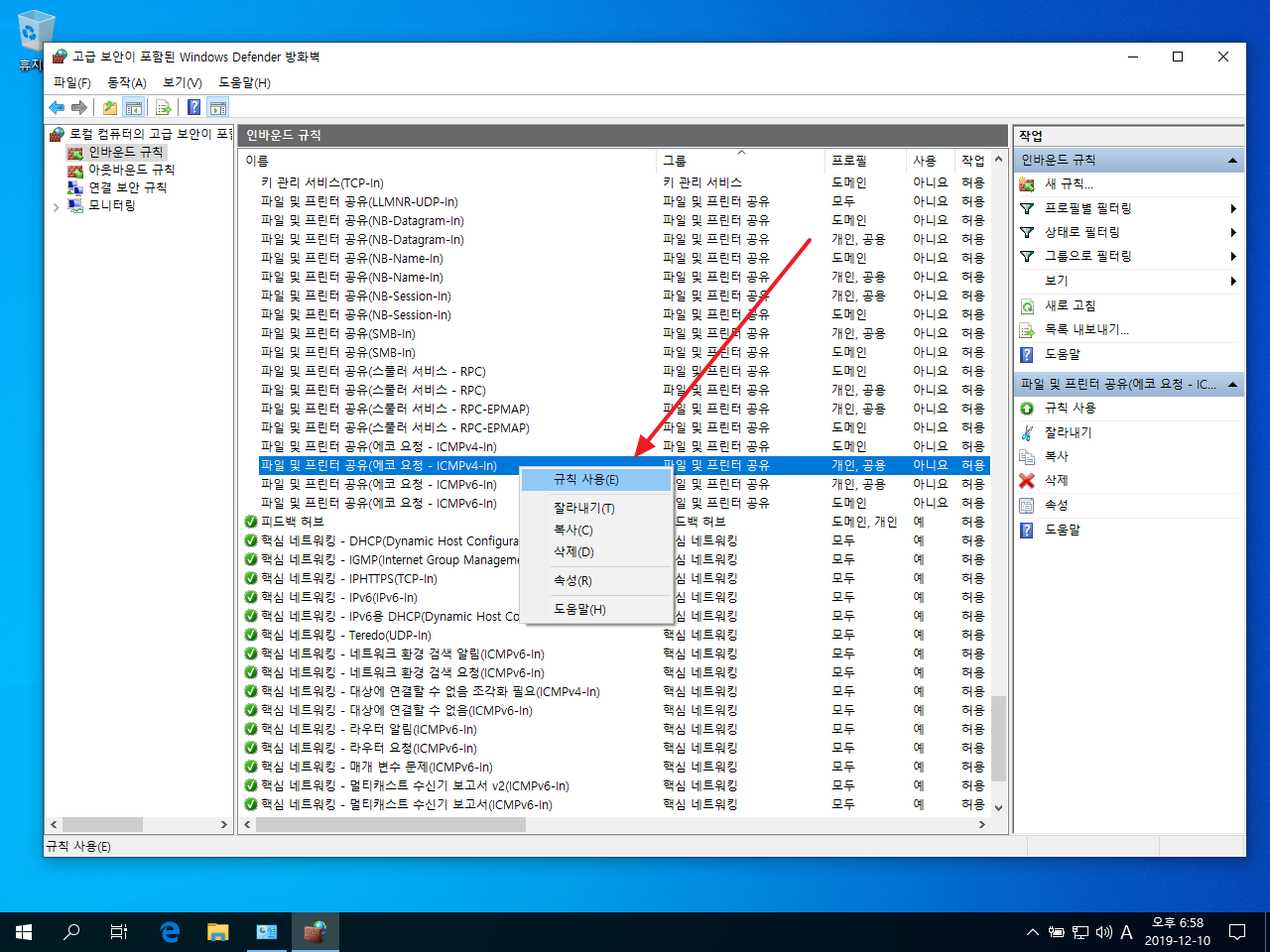Click the 잘라내기 scissors icon in actions pane
Viewport: 1270px width, 952px height.
pos(1027,432)
